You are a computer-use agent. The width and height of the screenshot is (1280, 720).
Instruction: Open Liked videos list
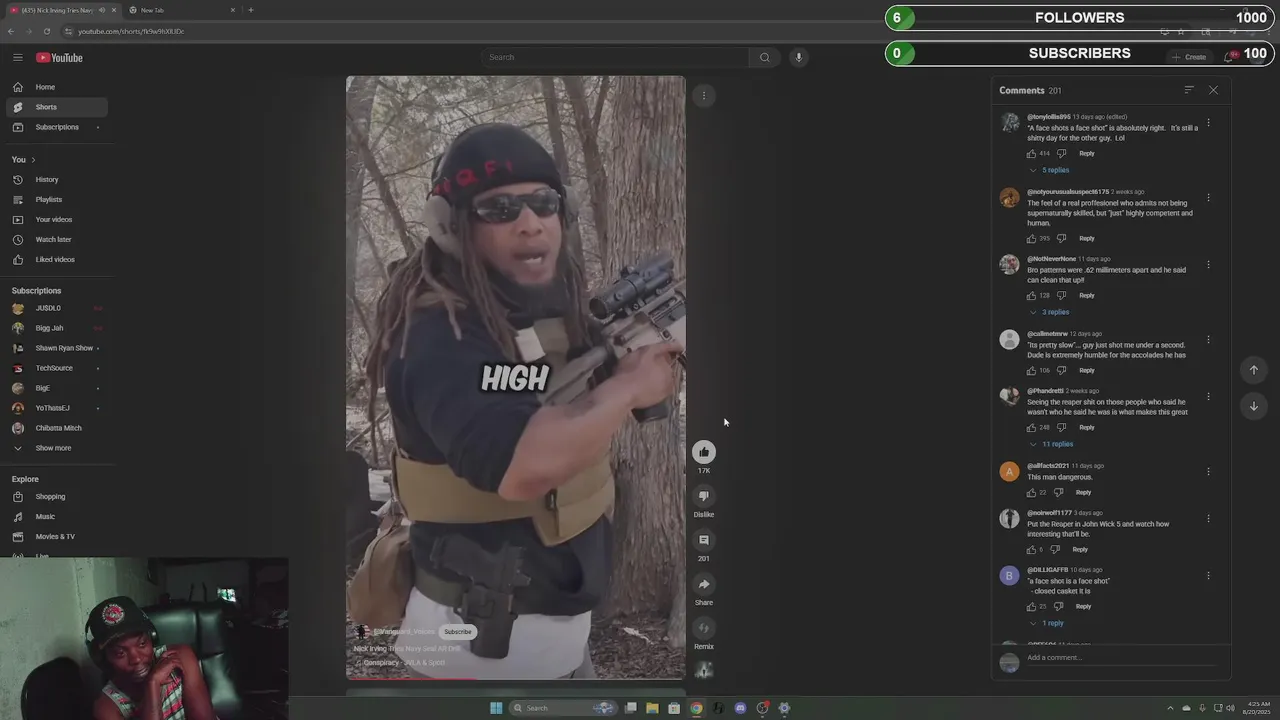click(x=57, y=260)
